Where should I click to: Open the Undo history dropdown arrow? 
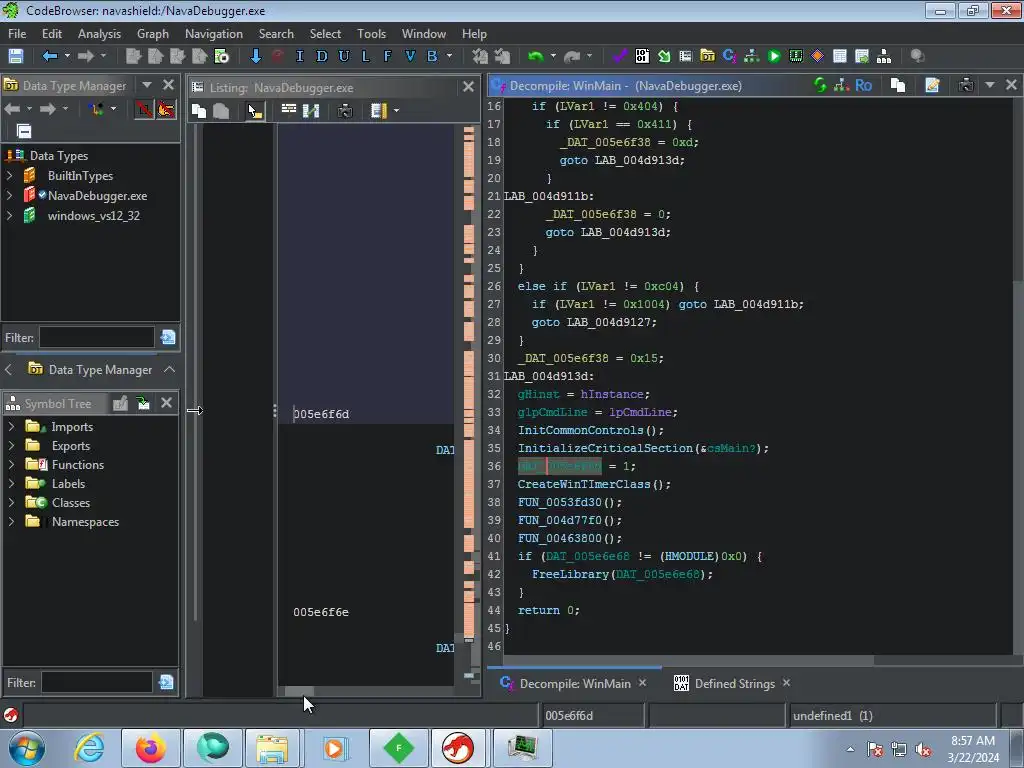[x=553, y=56]
